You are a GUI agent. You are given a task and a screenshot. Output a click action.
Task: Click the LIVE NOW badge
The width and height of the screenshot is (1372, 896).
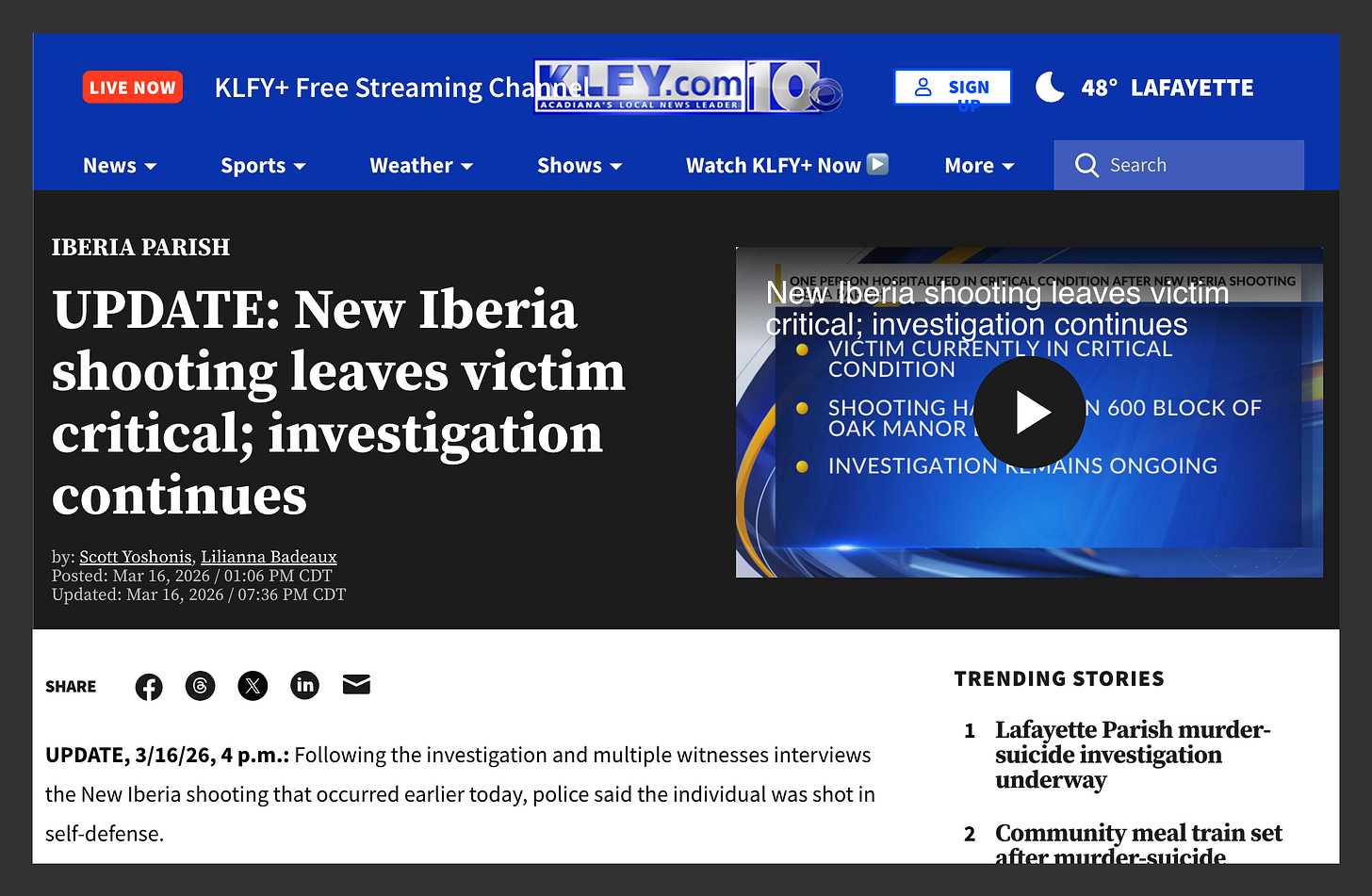click(x=133, y=88)
